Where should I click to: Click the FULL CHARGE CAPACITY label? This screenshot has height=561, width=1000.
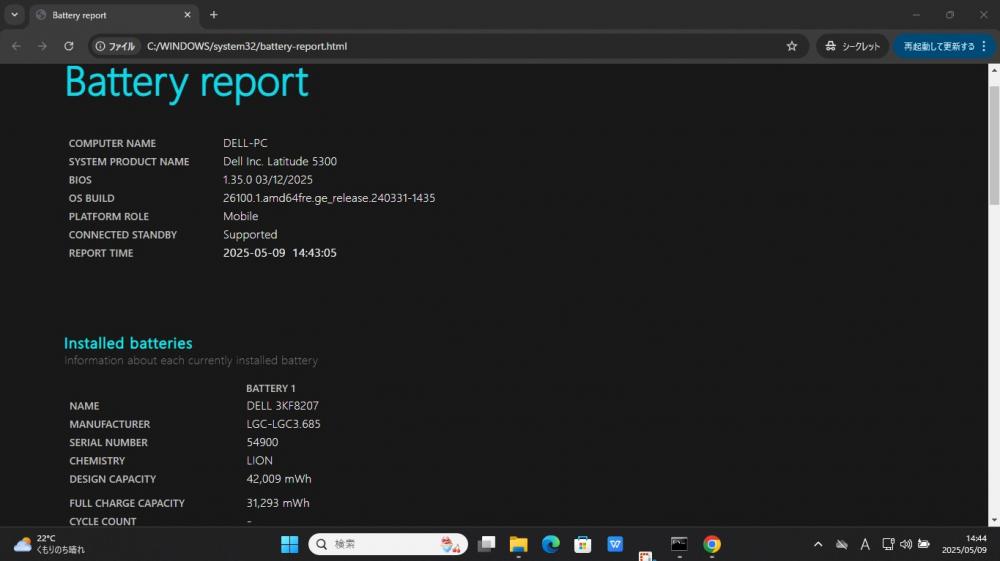(x=127, y=504)
